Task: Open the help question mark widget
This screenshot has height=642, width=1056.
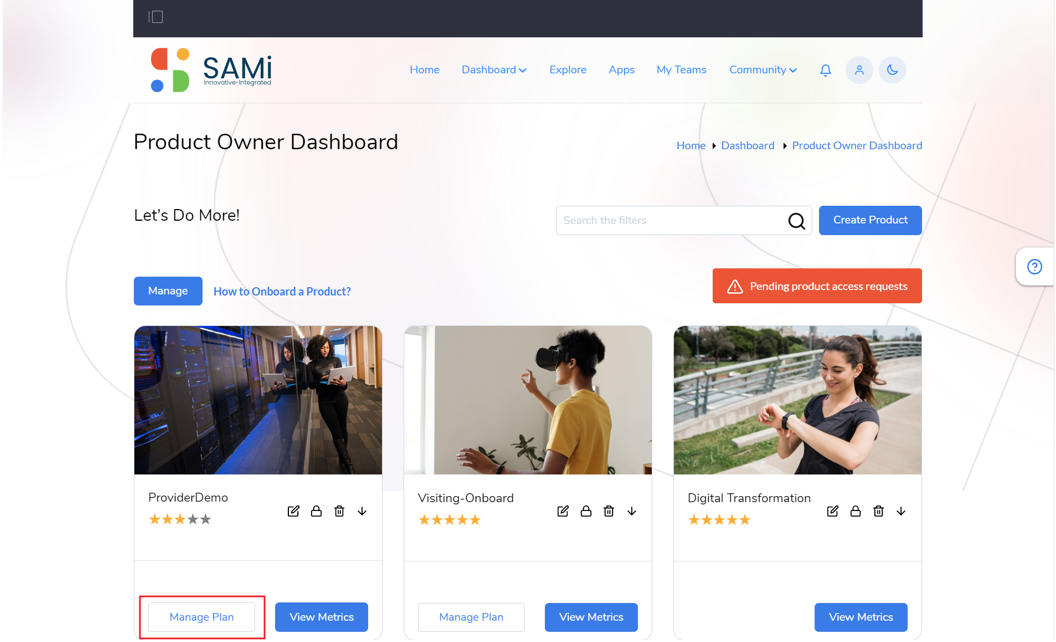Action: (x=1034, y=267)
